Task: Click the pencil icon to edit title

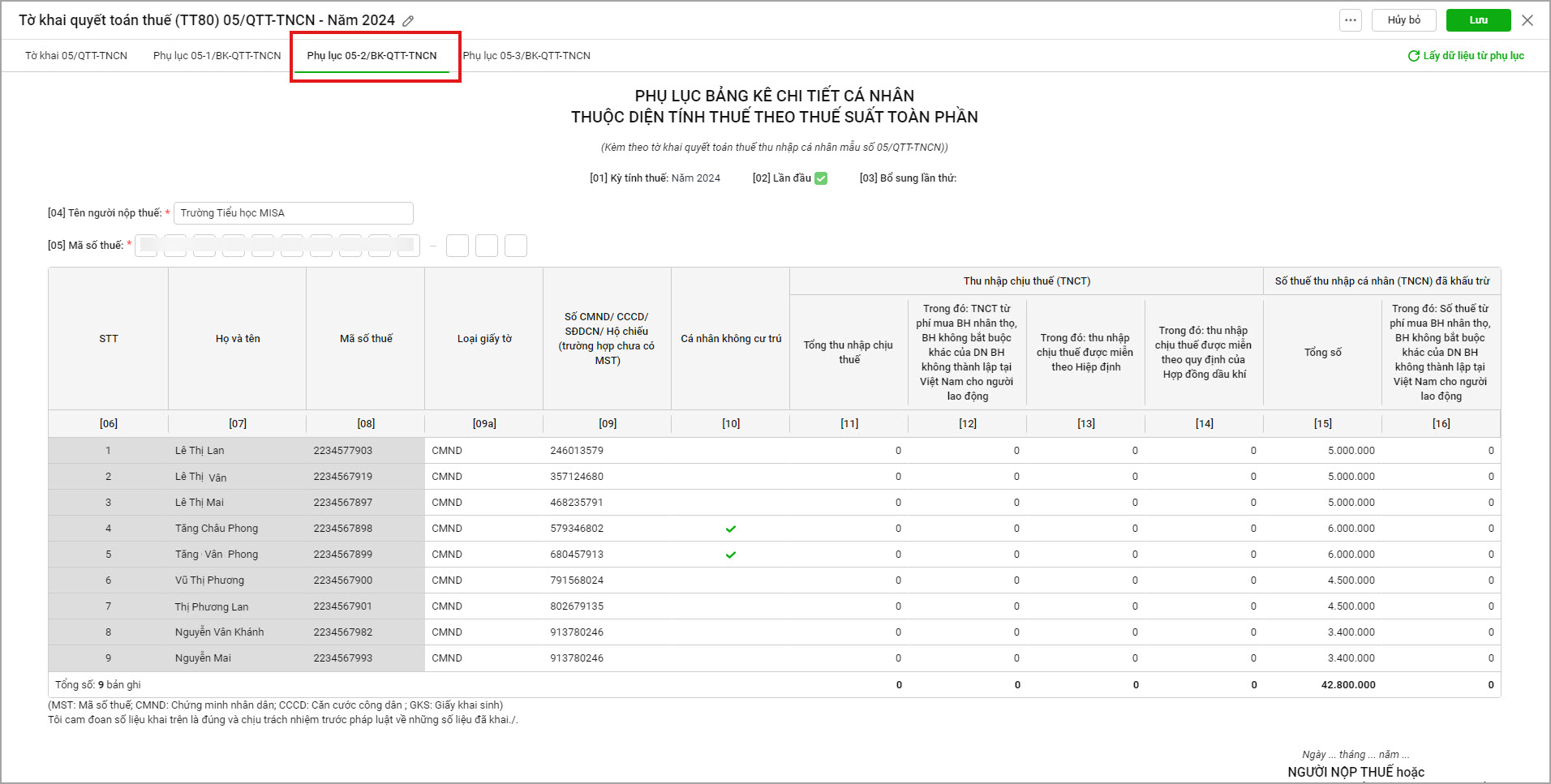Action: pos(408,21)
